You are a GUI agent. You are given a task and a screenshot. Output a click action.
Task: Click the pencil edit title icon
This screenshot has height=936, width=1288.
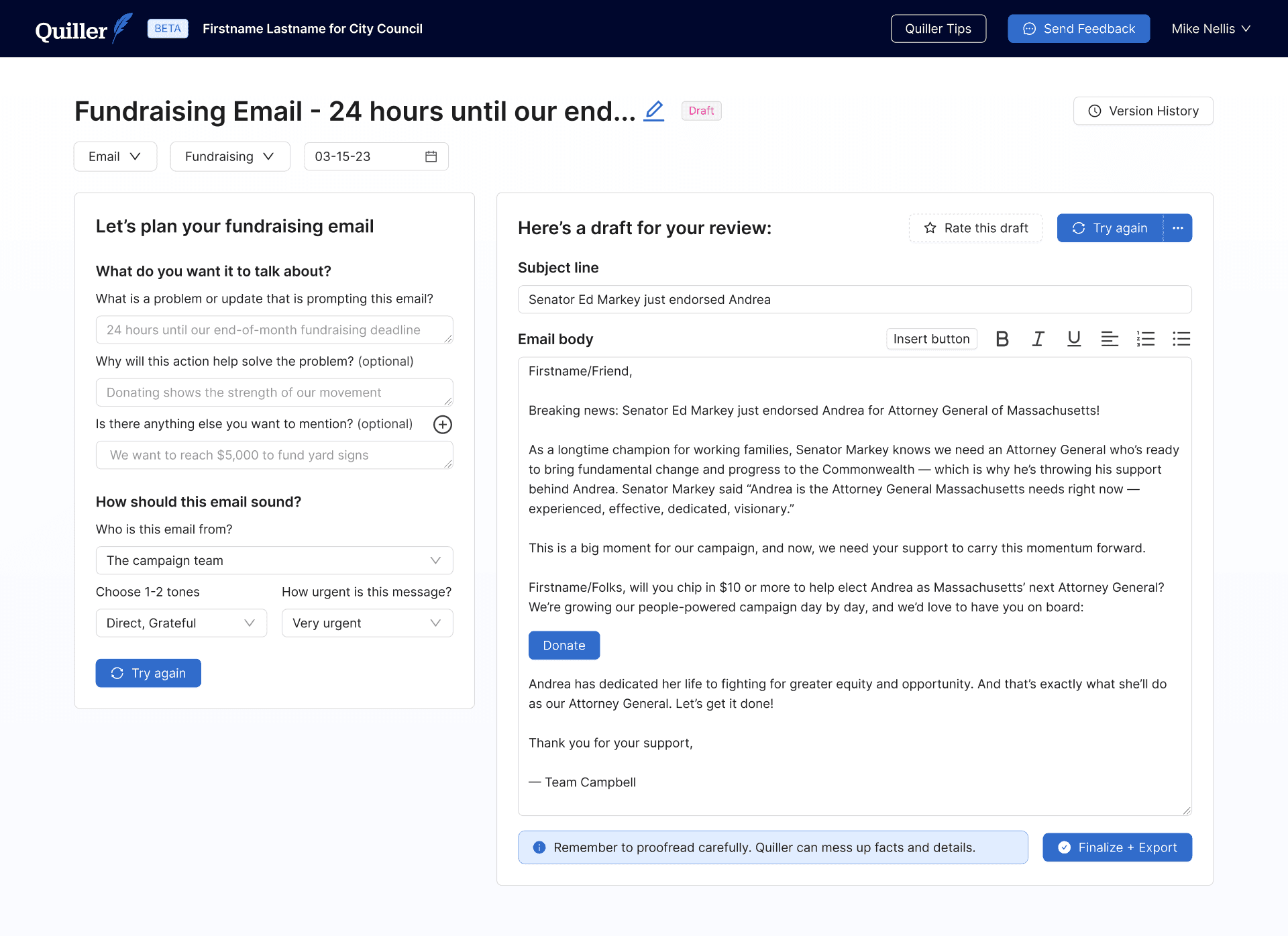coord(653,111)
